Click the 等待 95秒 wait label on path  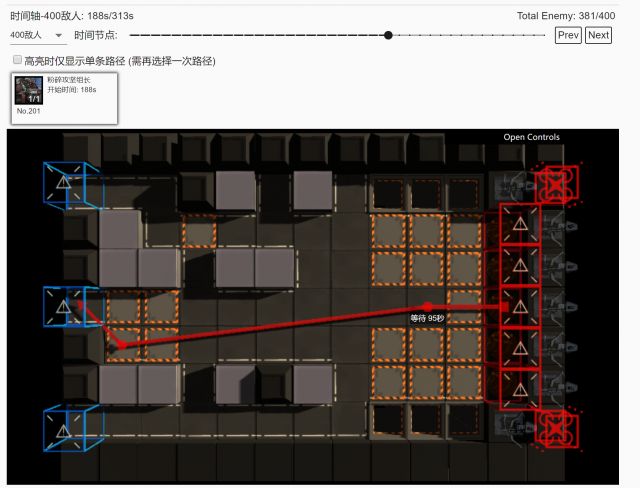tap(427, 318)
